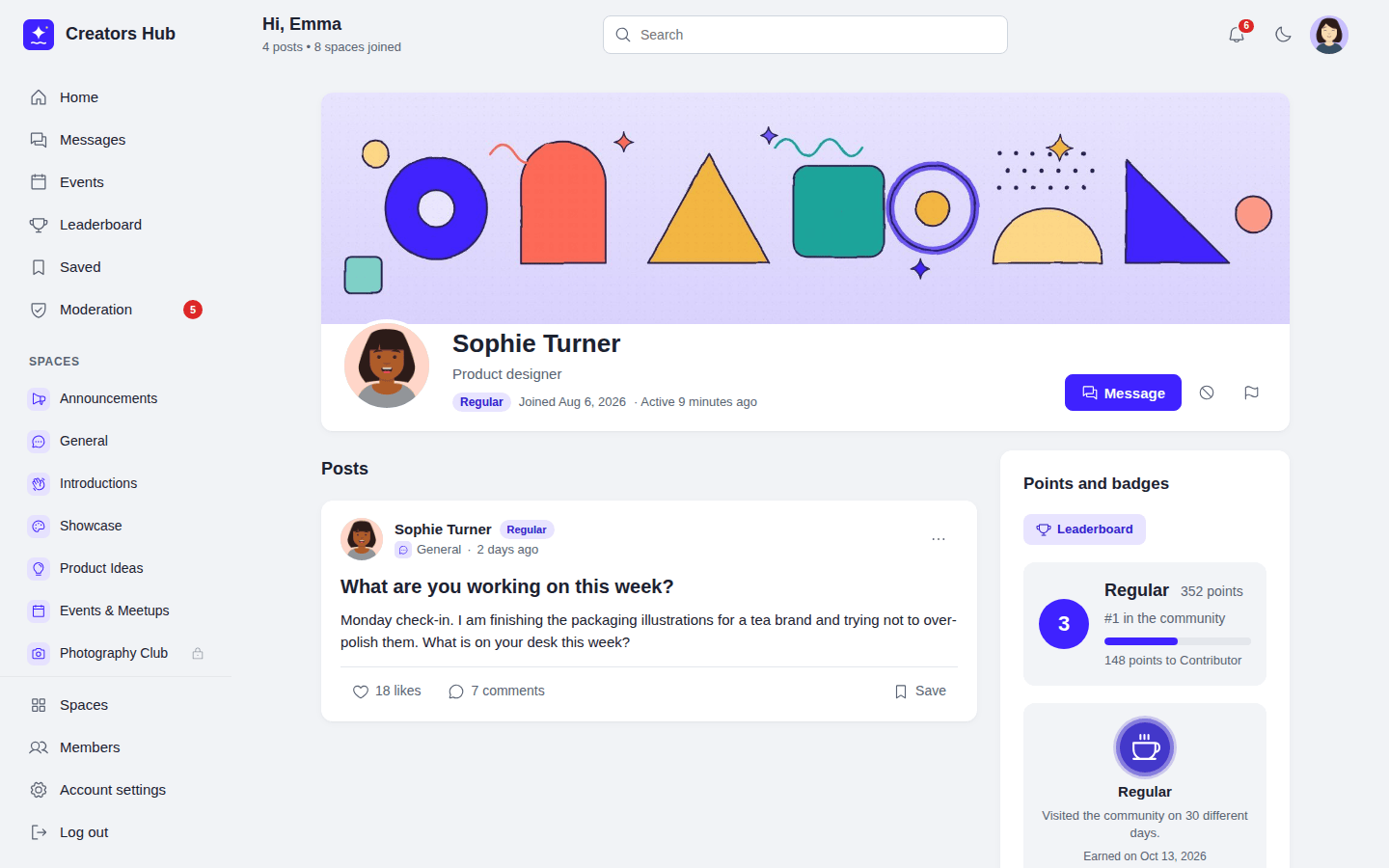Open Leaderboard button in Points and badges
Image resolution: width=1389 pixels, height=868 pixels.
coord(1084,529)
